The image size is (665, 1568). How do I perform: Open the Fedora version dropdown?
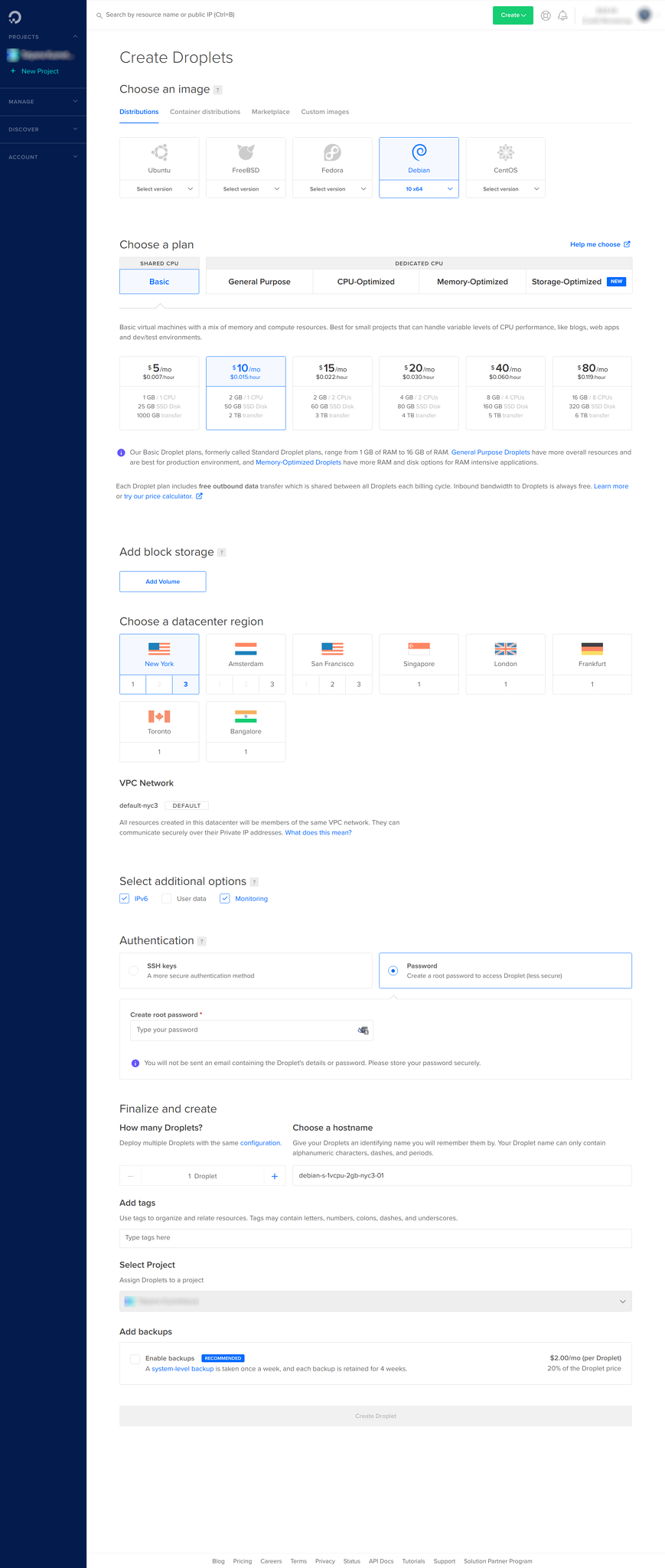[332, 189]
